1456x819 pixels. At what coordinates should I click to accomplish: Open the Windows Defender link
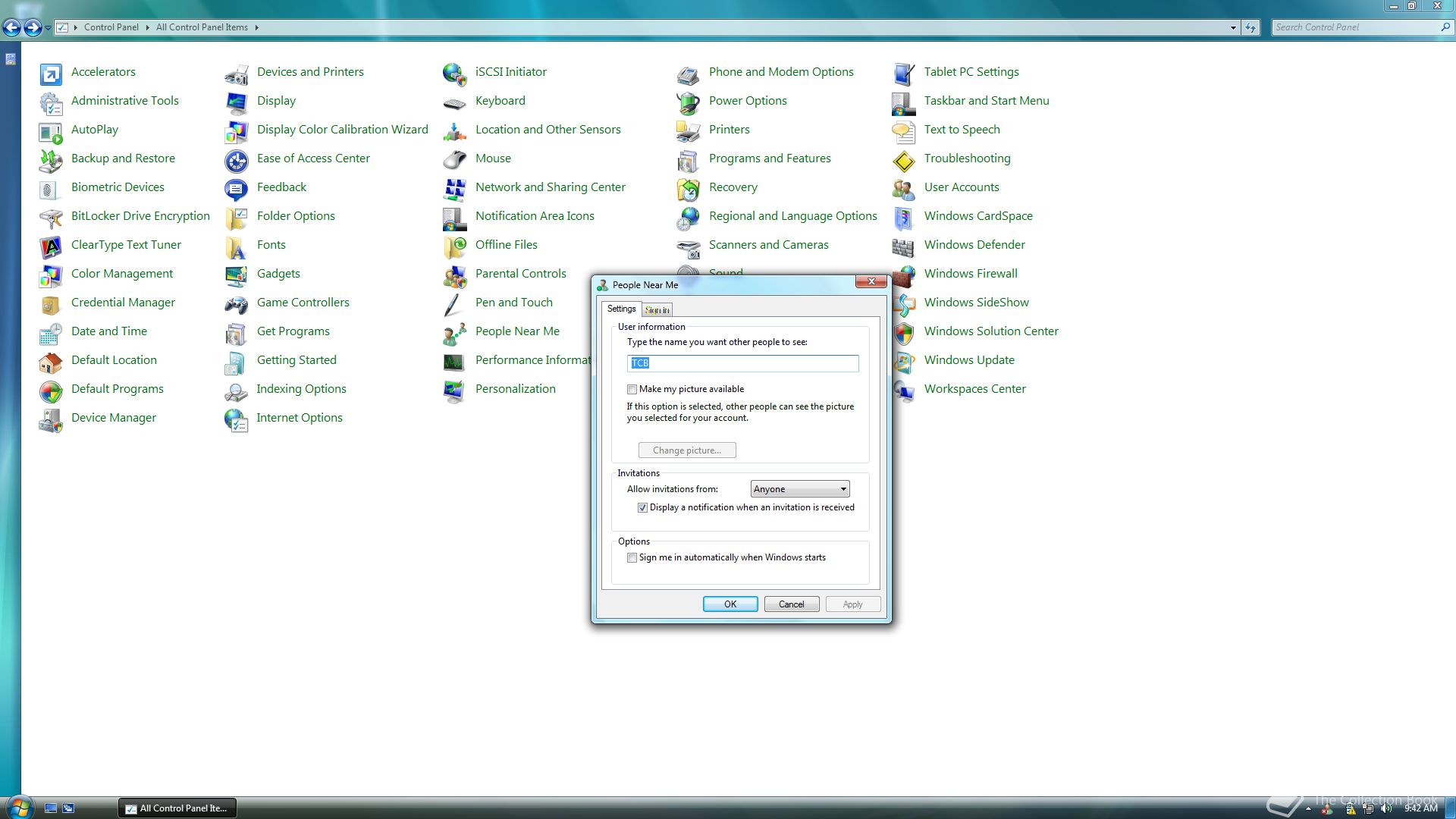(974, 245)
